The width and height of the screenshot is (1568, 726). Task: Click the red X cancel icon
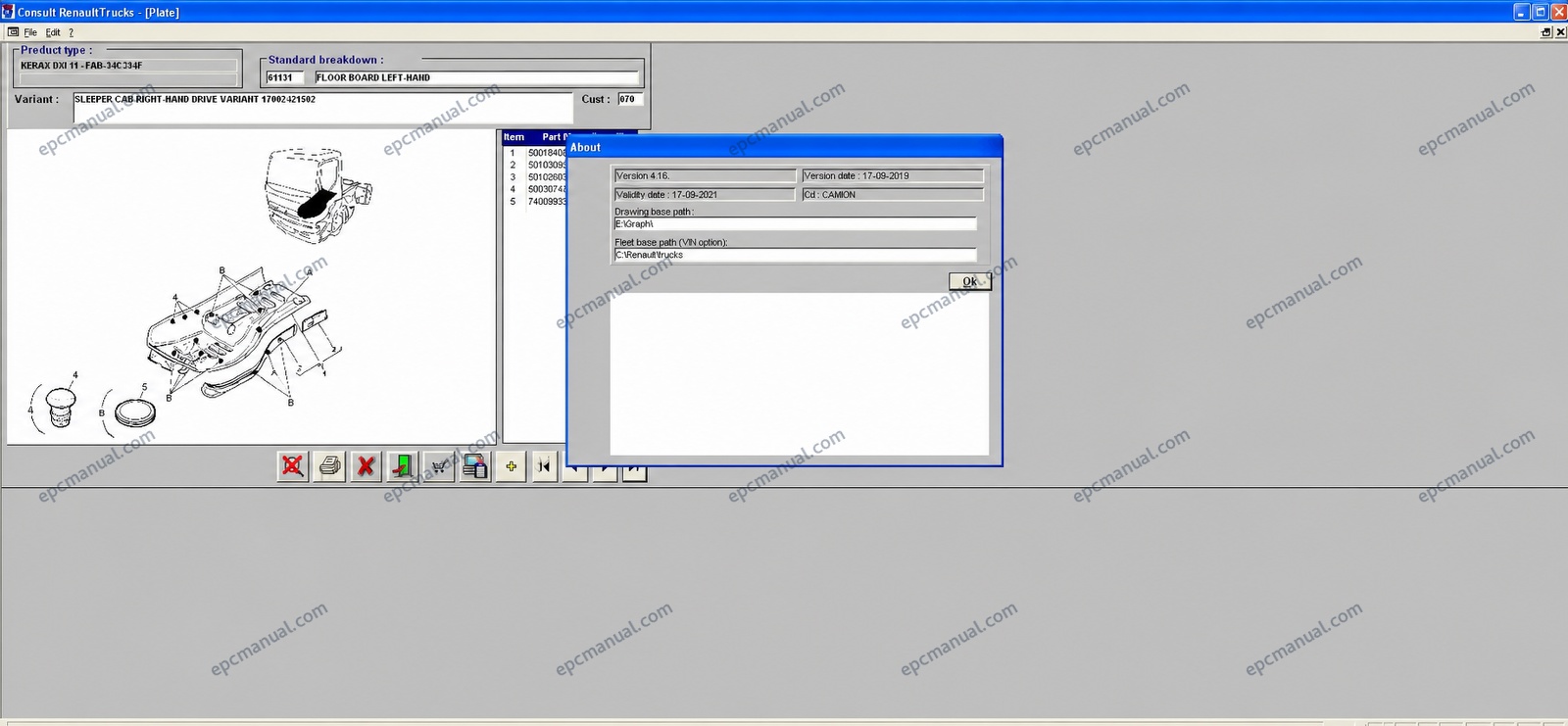[x=366, y=466]
